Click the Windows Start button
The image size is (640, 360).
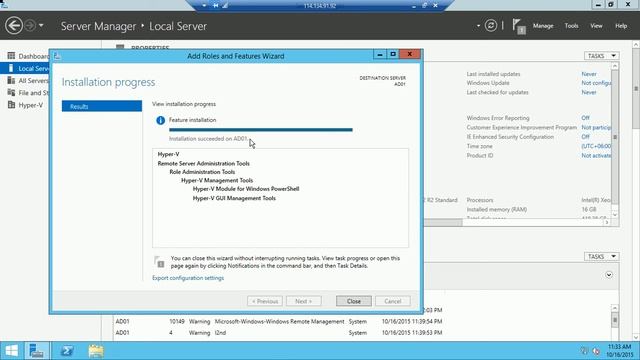point(11,351)
